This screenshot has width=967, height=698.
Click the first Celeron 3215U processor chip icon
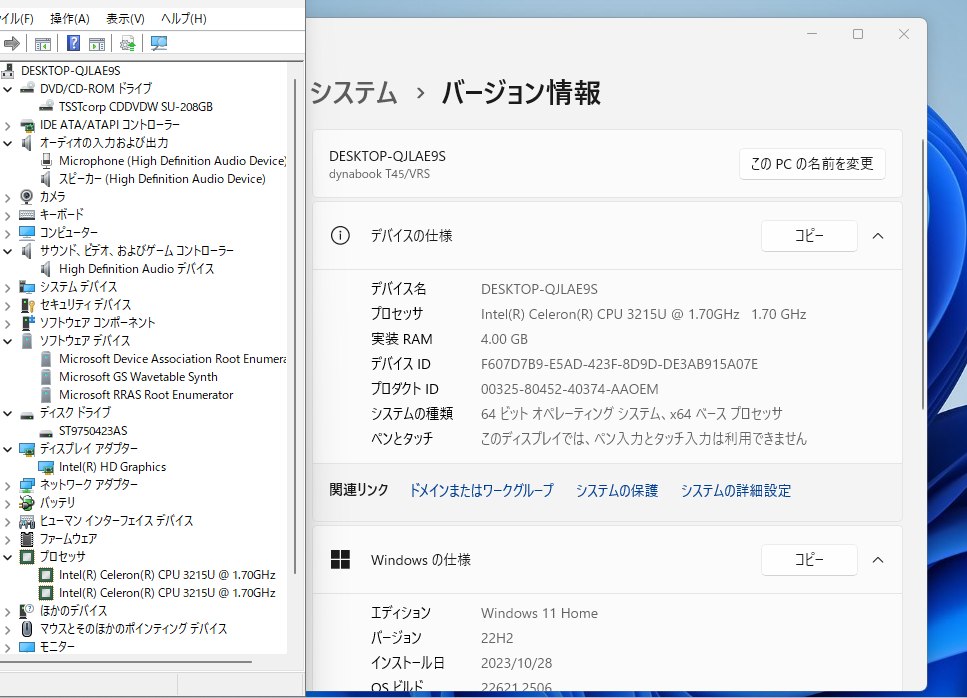[46, 575]
